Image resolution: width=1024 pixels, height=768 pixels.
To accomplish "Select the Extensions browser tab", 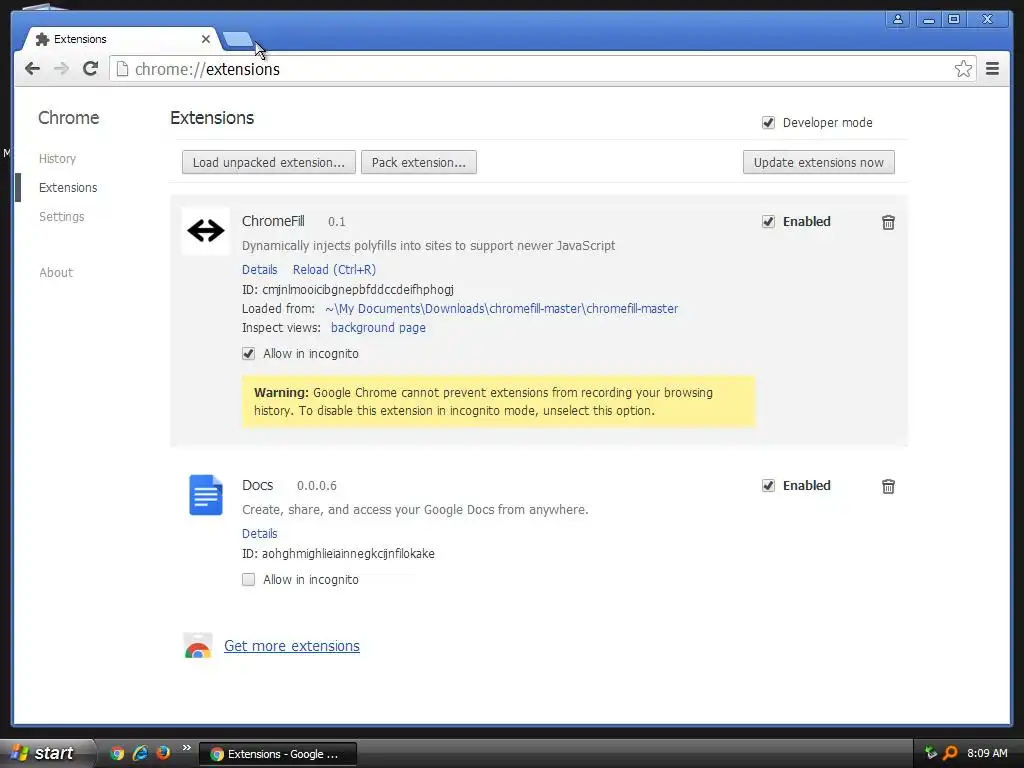I will coord(121,39).
